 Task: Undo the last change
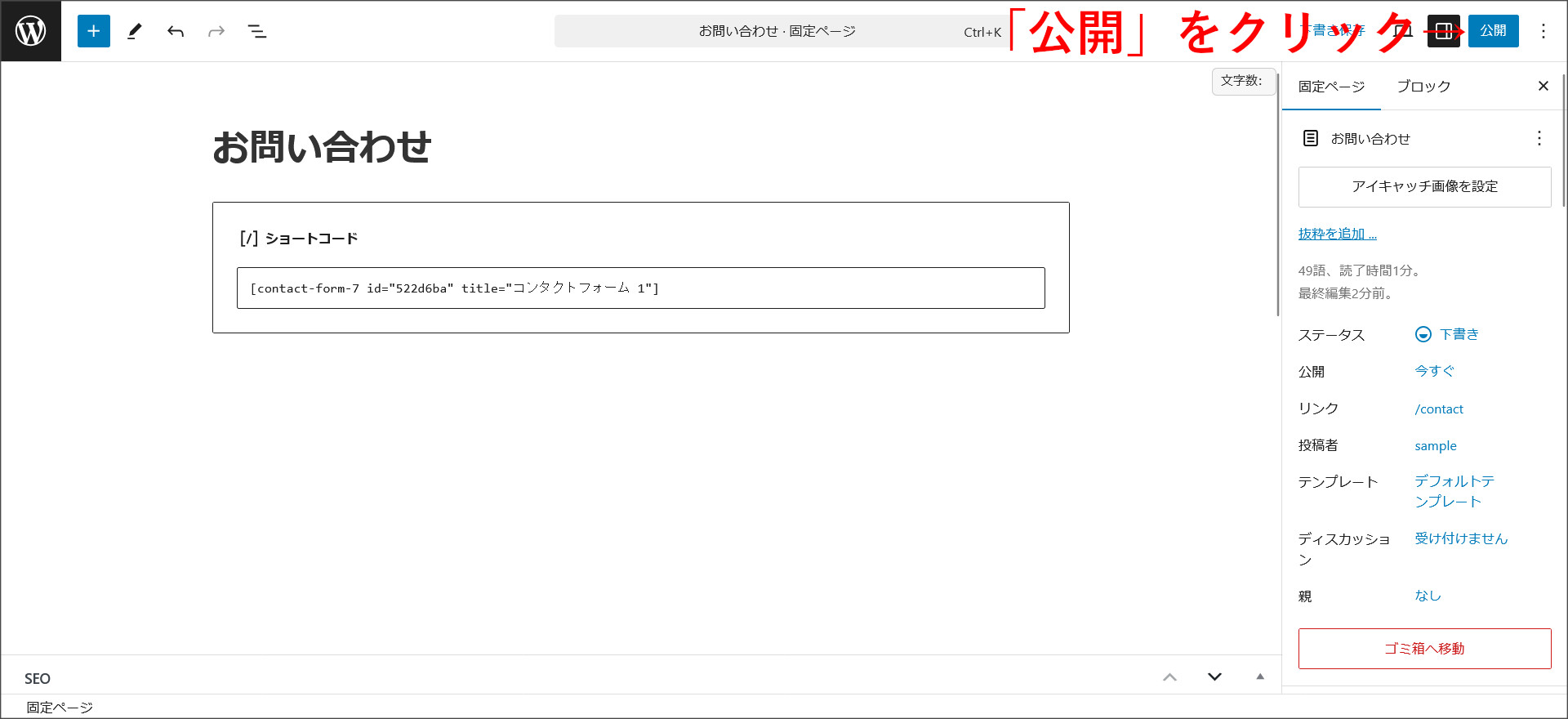(x=176, y=31)
